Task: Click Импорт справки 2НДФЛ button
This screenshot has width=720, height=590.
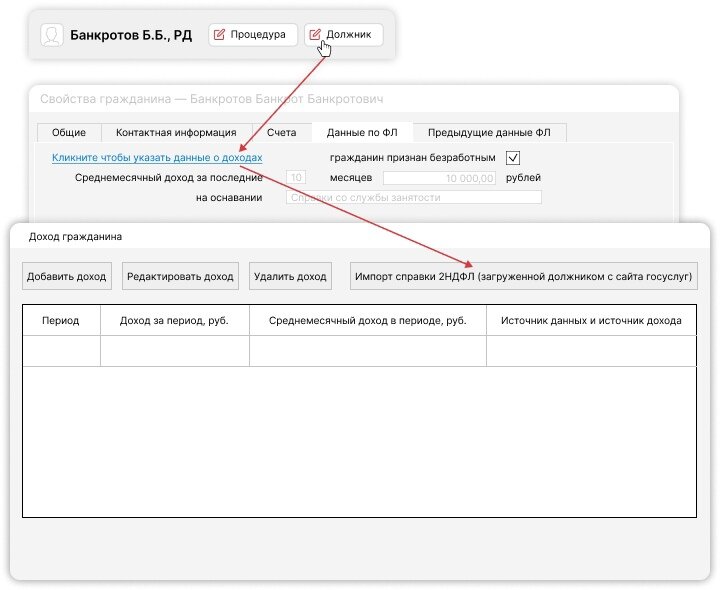Action: (524, 276)
